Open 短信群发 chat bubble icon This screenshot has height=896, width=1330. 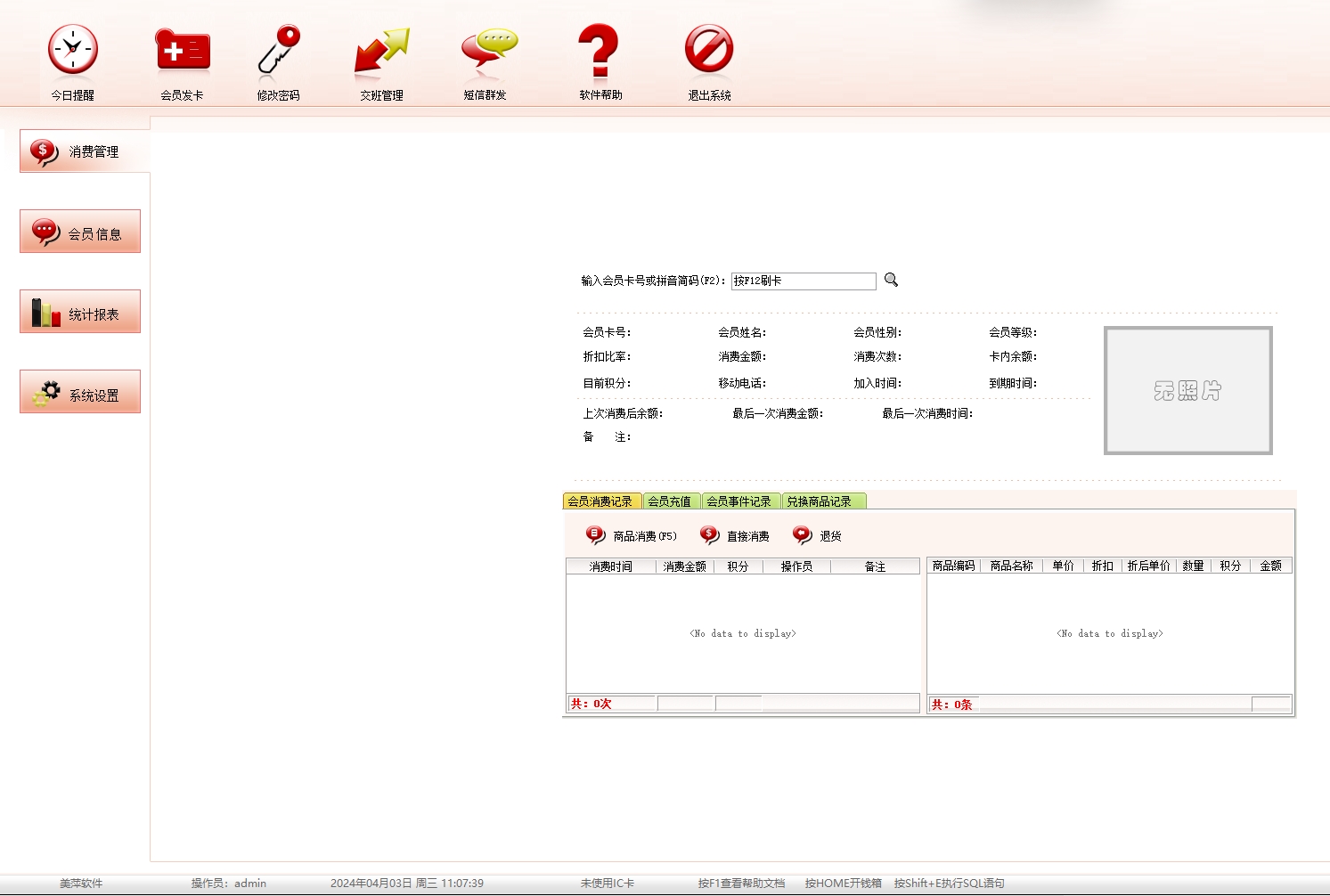click(488, 50)
